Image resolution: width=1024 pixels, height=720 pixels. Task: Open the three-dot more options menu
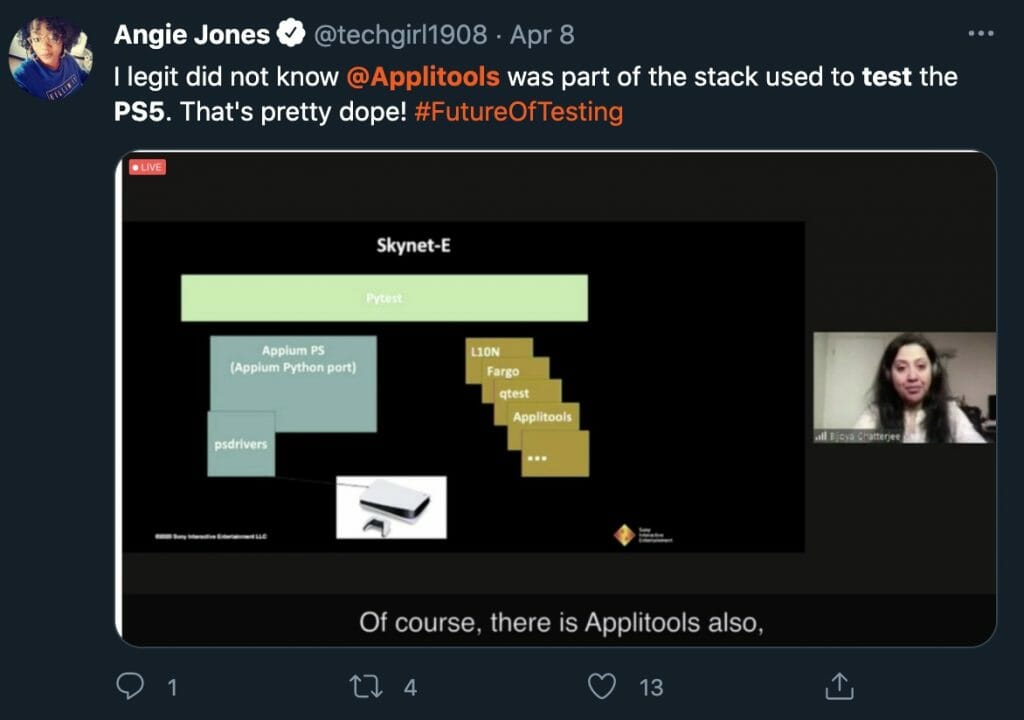981,33
